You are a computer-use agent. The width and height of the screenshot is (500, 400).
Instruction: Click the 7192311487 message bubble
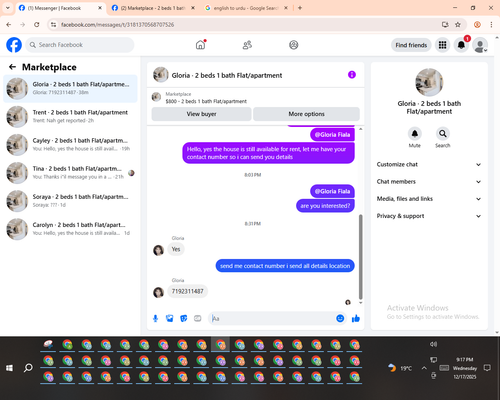click(187, 291)
